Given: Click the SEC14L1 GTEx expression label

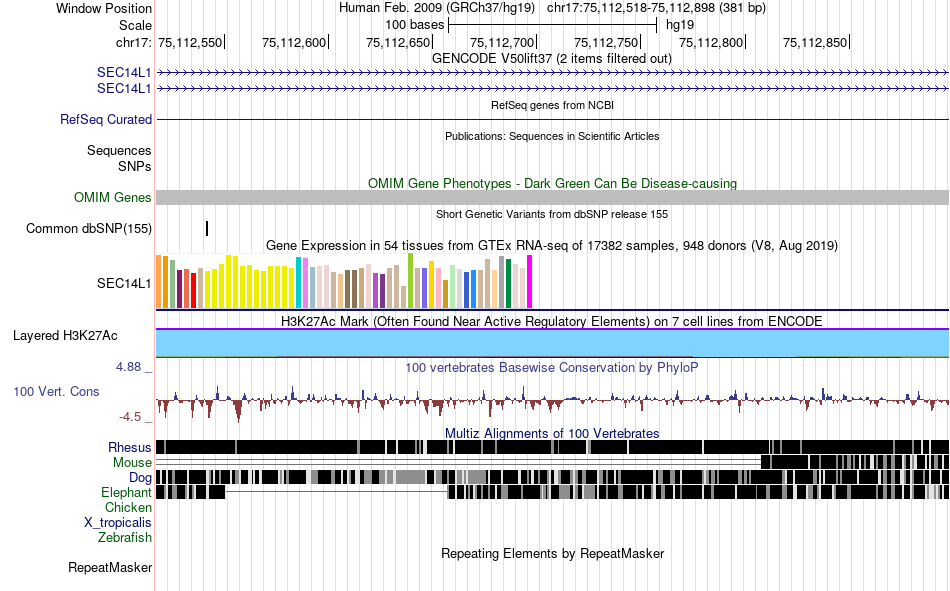Looking at the screenshot, I should click(124, 284).
